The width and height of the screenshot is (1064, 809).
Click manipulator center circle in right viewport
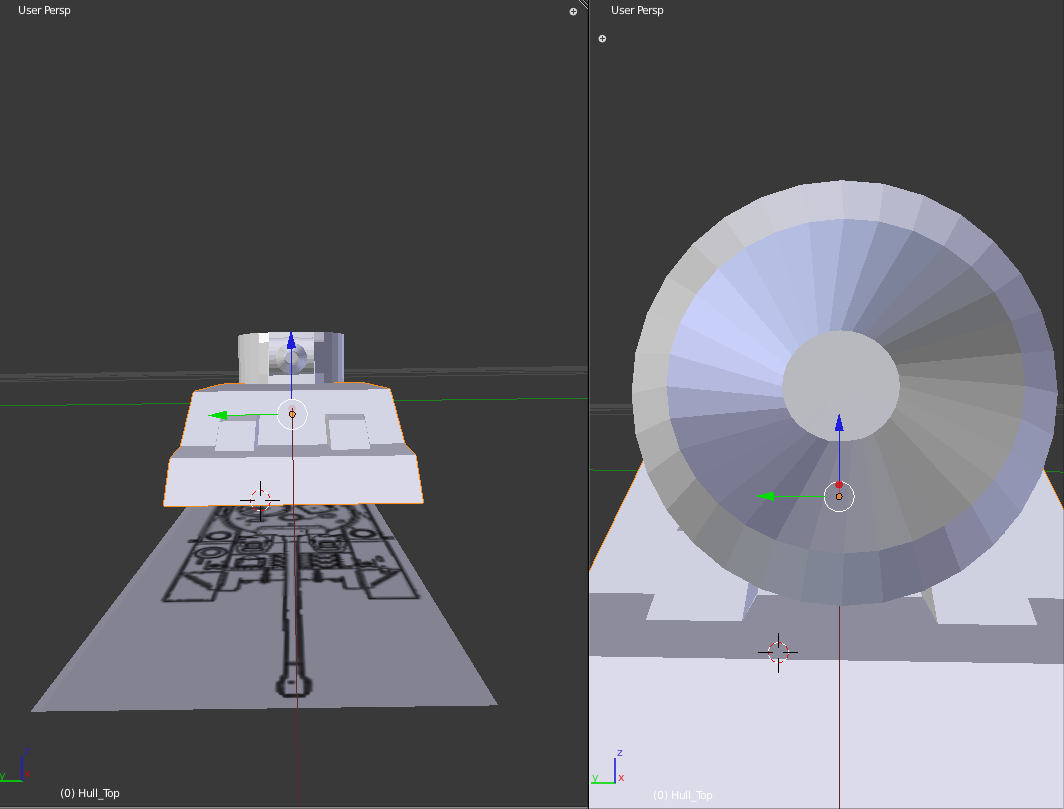(x=839, y=496)
